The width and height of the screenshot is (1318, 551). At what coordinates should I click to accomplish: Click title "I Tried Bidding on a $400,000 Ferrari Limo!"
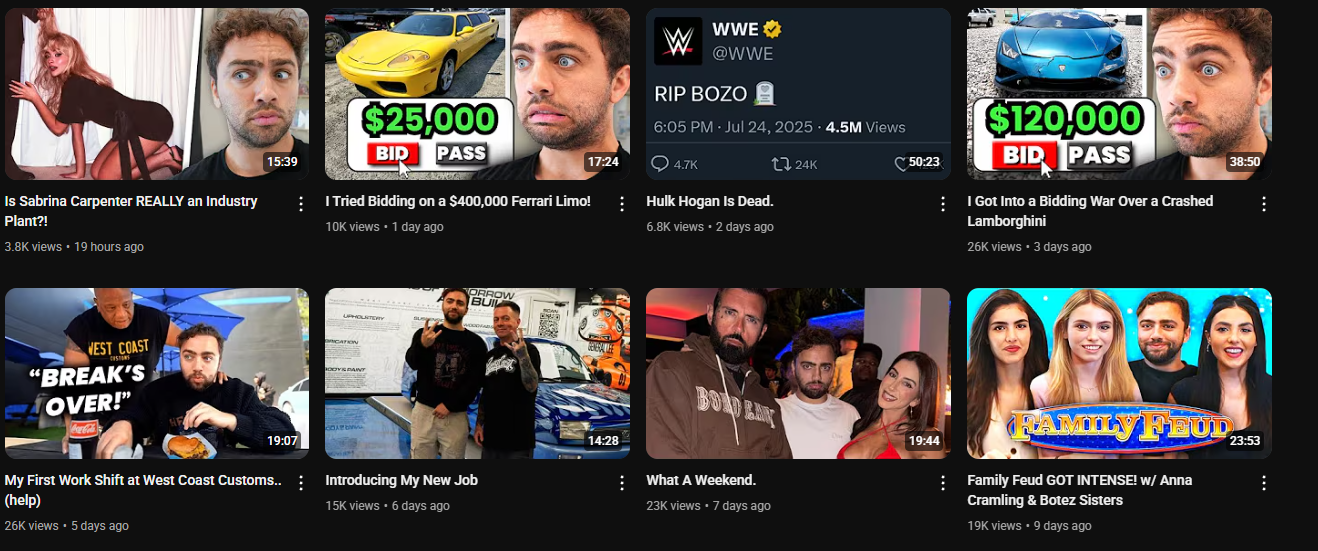(458, 201)
